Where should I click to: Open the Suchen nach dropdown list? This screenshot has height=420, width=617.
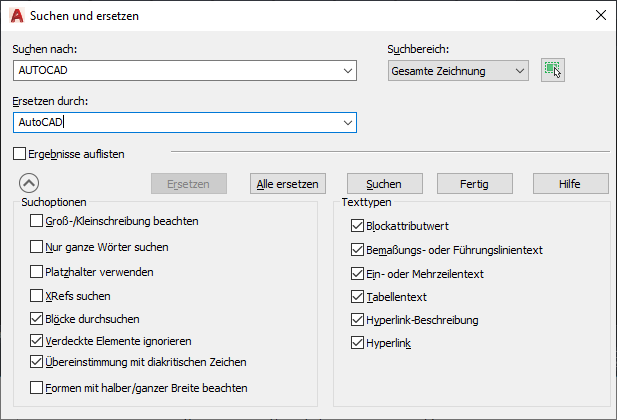(348, 71)
